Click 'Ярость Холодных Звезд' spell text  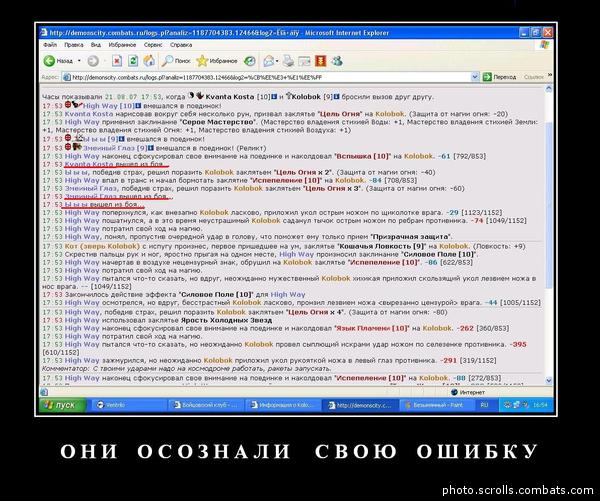coord(226,320)
